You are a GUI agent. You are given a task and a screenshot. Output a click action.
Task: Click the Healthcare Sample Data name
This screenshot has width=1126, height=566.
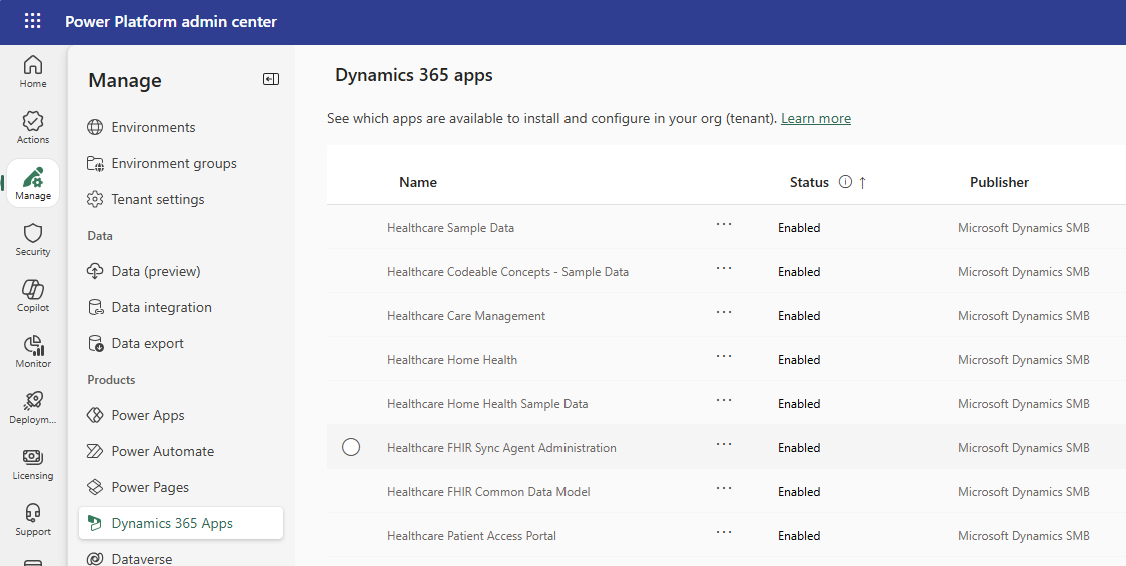450,228
